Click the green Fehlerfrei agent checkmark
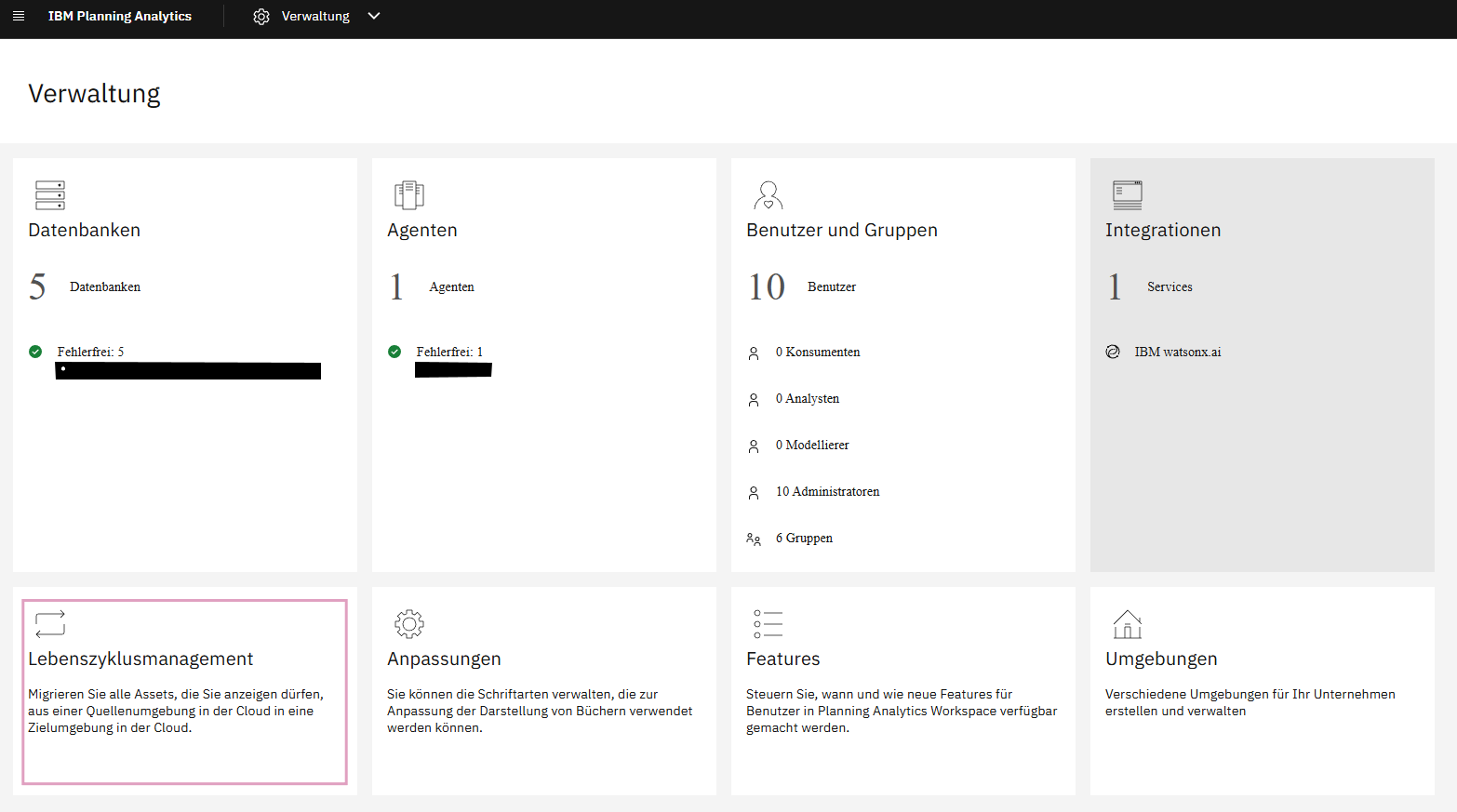The image size is (1457, 812). (x=394, y=352)
